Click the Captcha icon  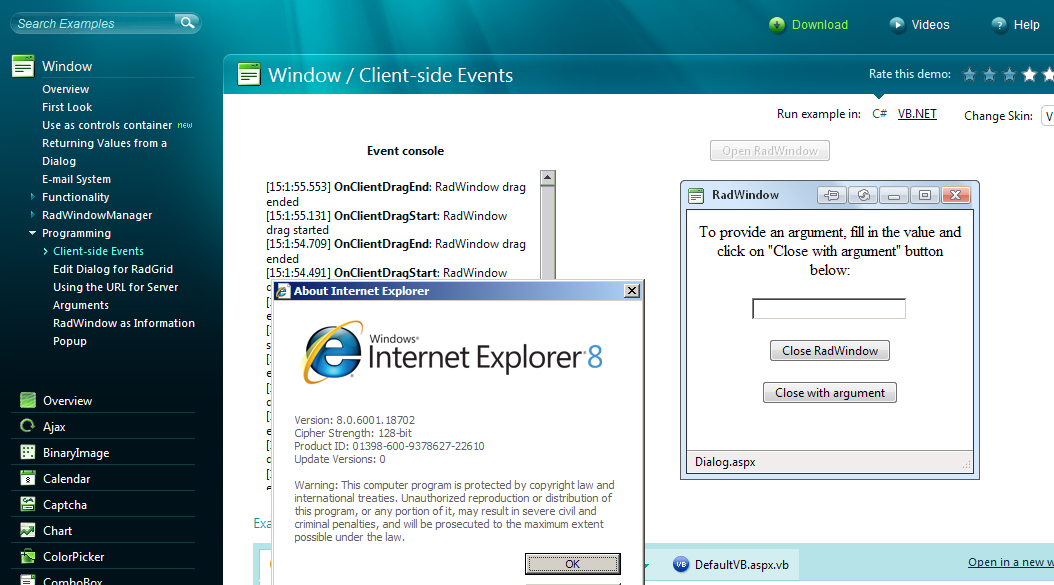[28, 504]
